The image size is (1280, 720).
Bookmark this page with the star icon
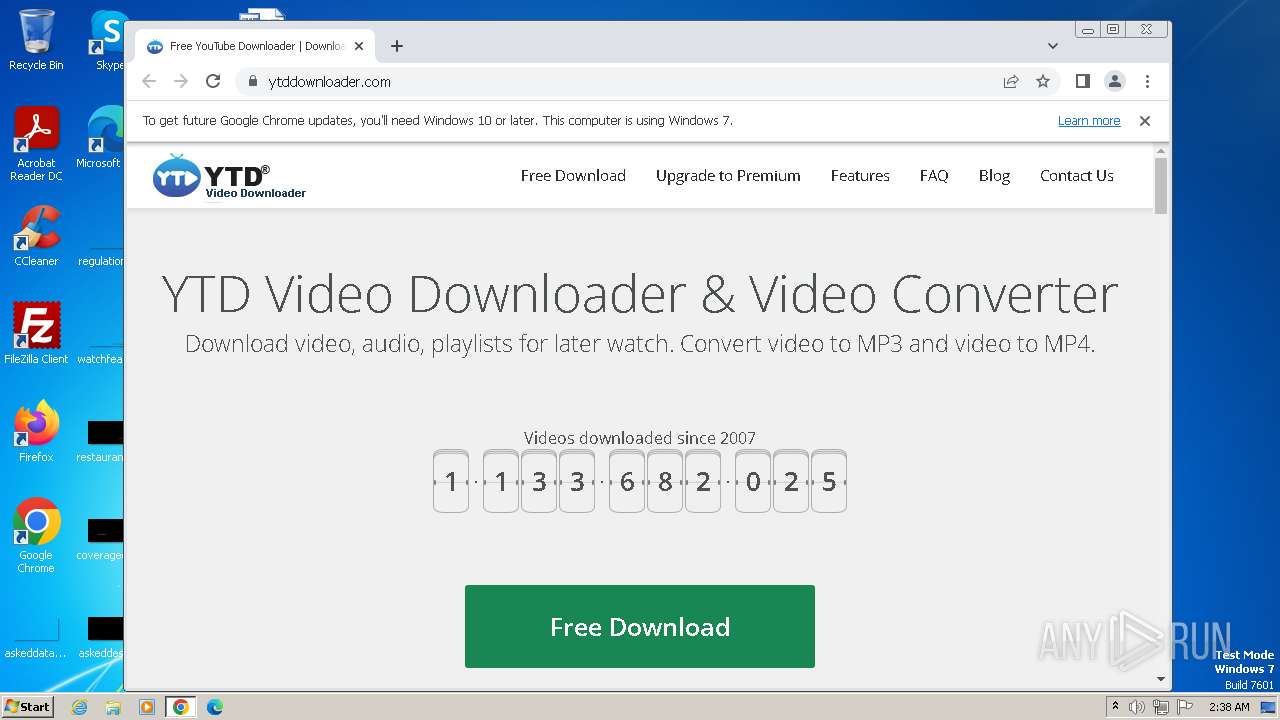point(1043,82)
